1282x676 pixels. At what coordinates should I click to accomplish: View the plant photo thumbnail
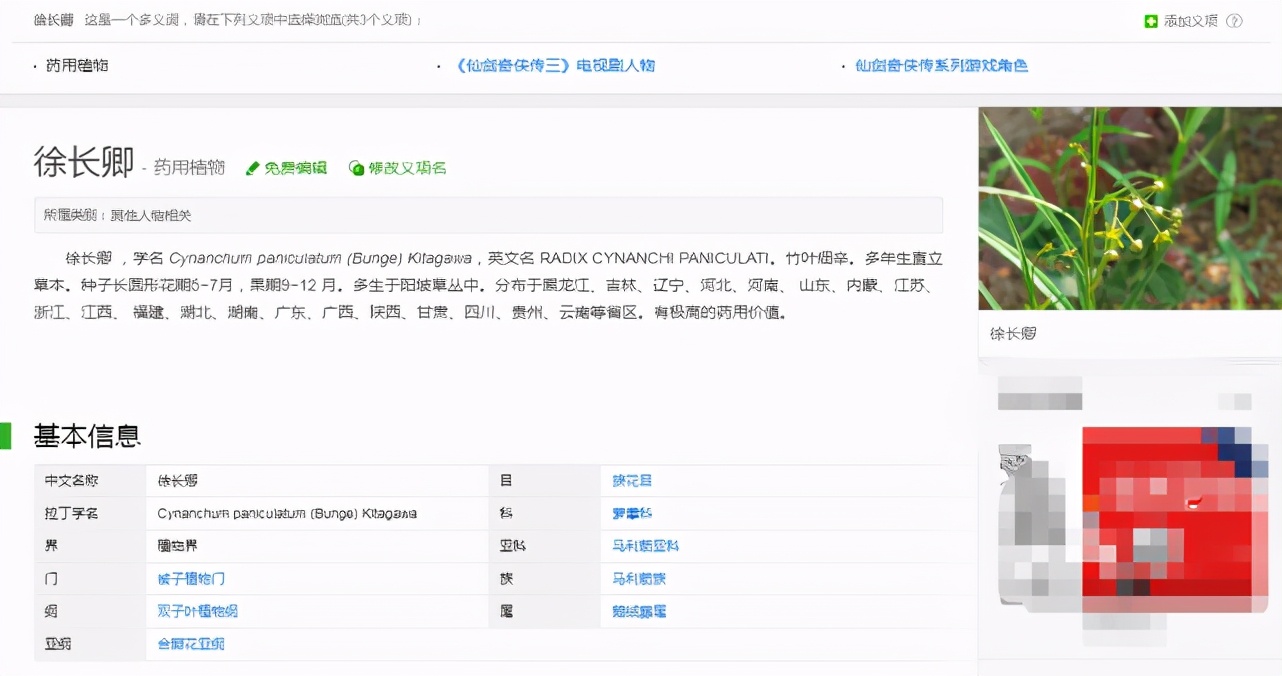1128,208
